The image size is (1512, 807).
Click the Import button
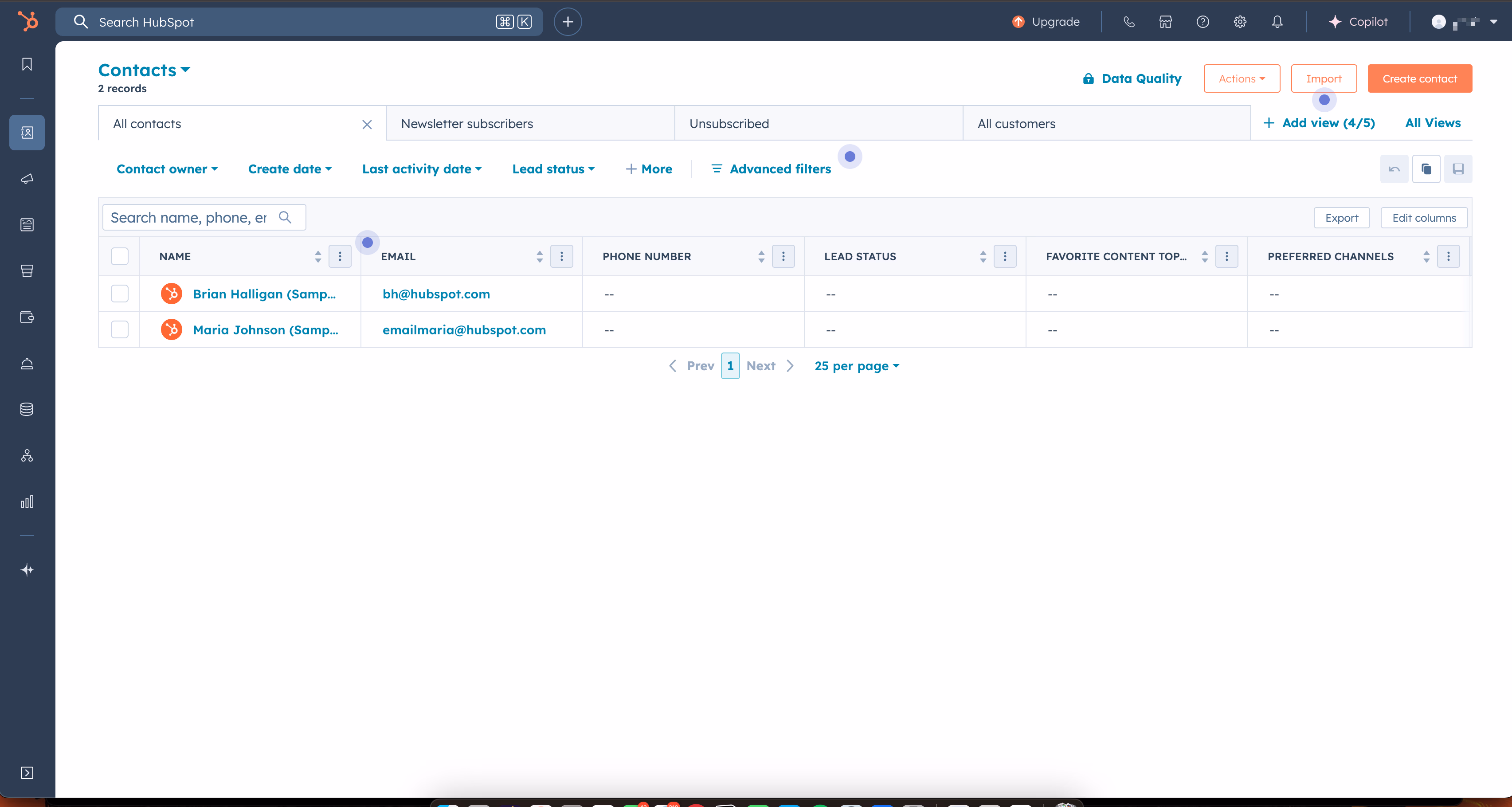pyautogui.click(x=1324, y=78)
